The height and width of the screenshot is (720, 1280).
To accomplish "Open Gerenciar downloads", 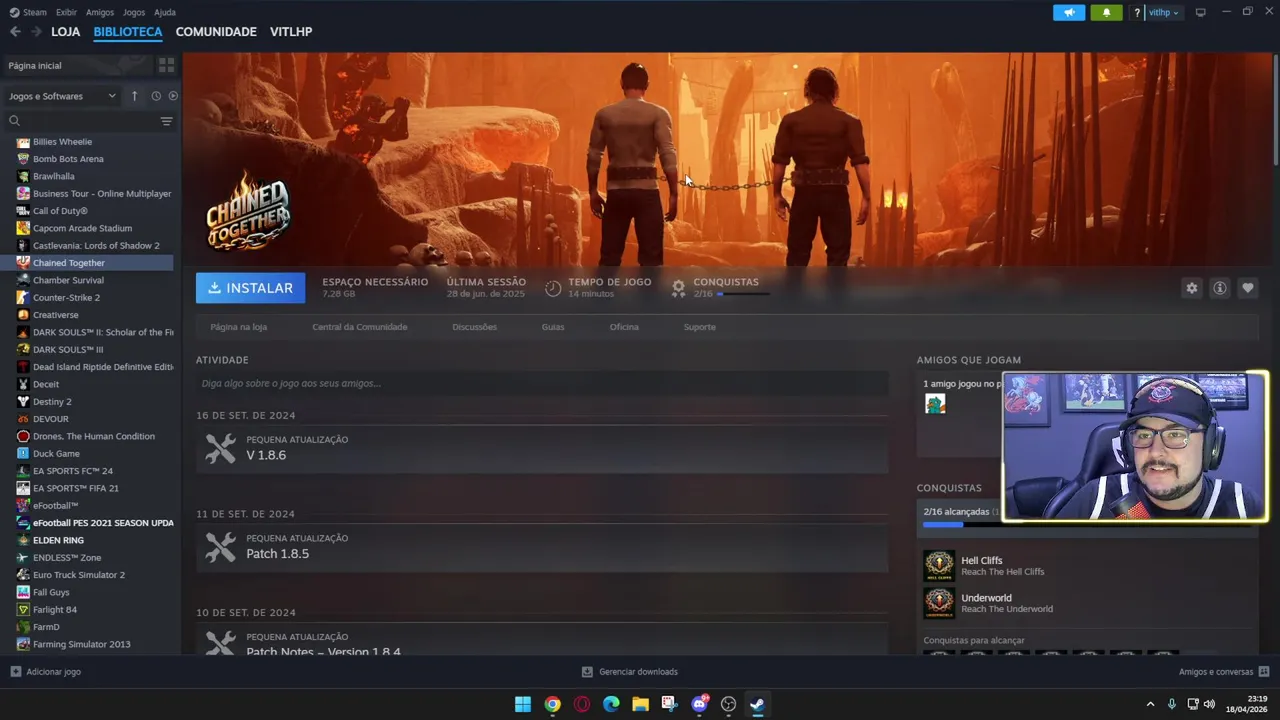I will (x=630, y=672).
